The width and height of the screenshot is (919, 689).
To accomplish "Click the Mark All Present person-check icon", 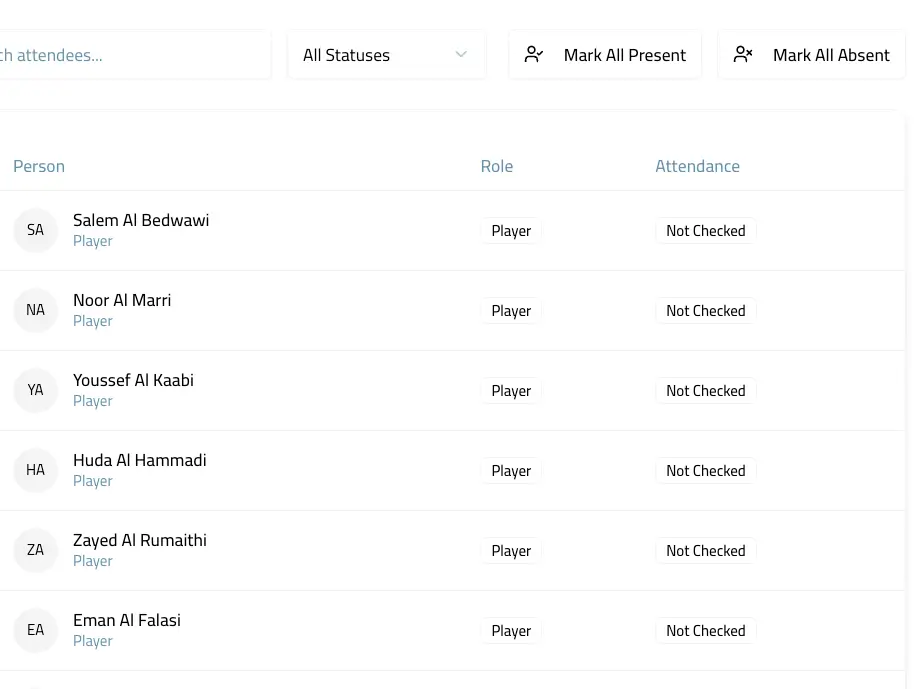I will point(534,55).
